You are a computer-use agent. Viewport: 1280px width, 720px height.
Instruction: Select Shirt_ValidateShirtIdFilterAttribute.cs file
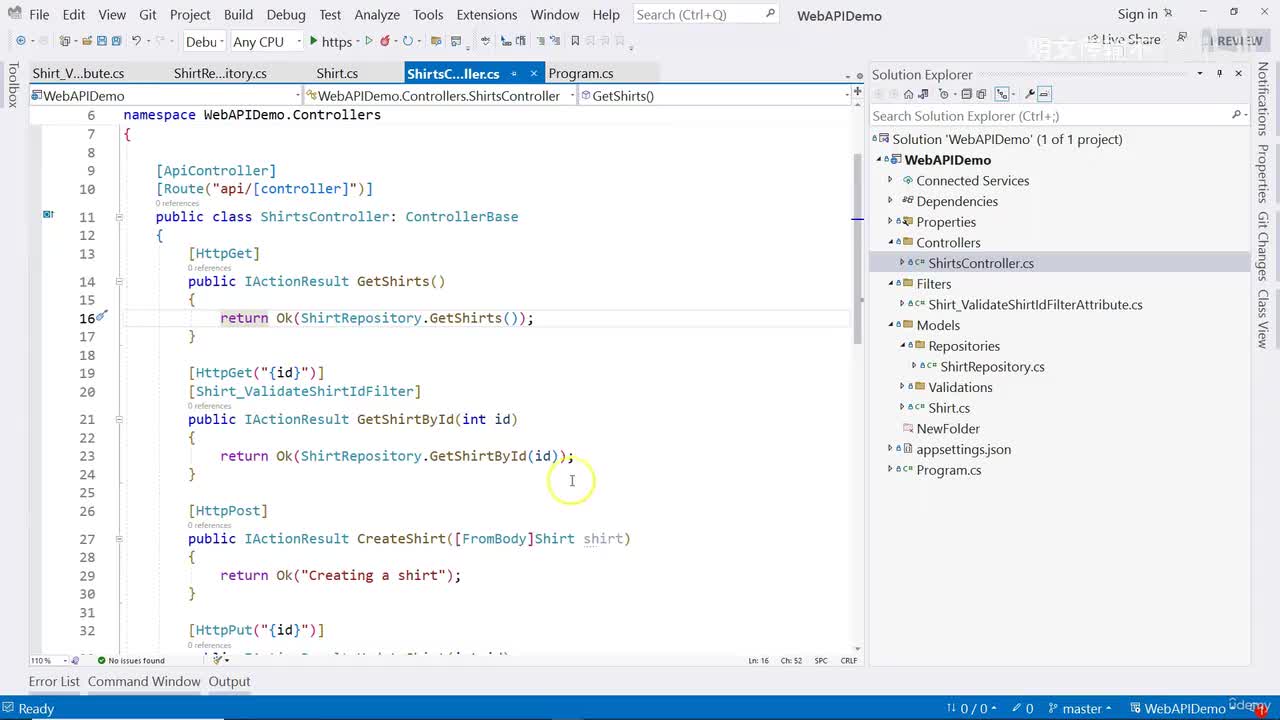[1035, 305]
